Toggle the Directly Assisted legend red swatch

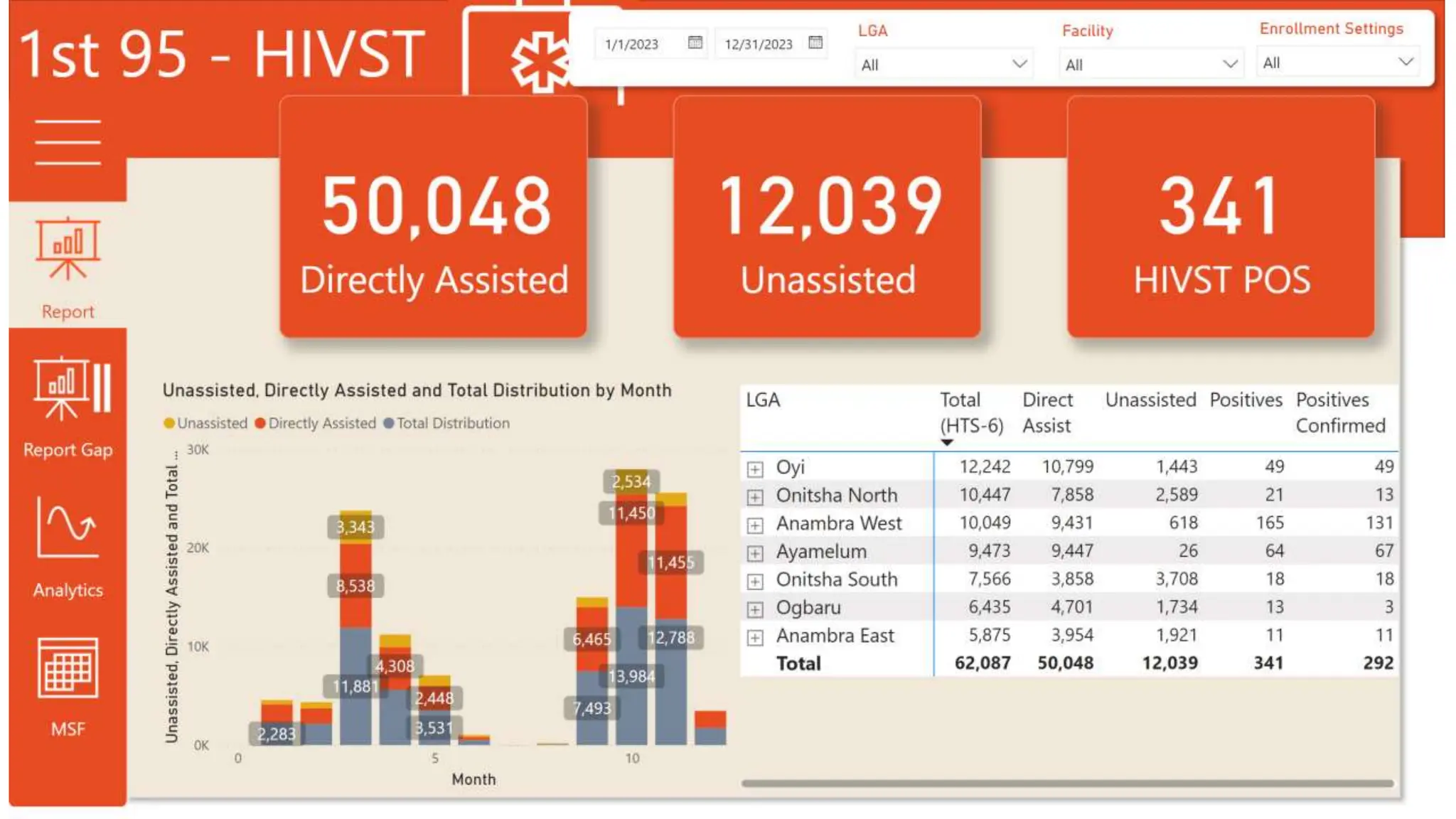pyautogui.click(x=260, y=423)
